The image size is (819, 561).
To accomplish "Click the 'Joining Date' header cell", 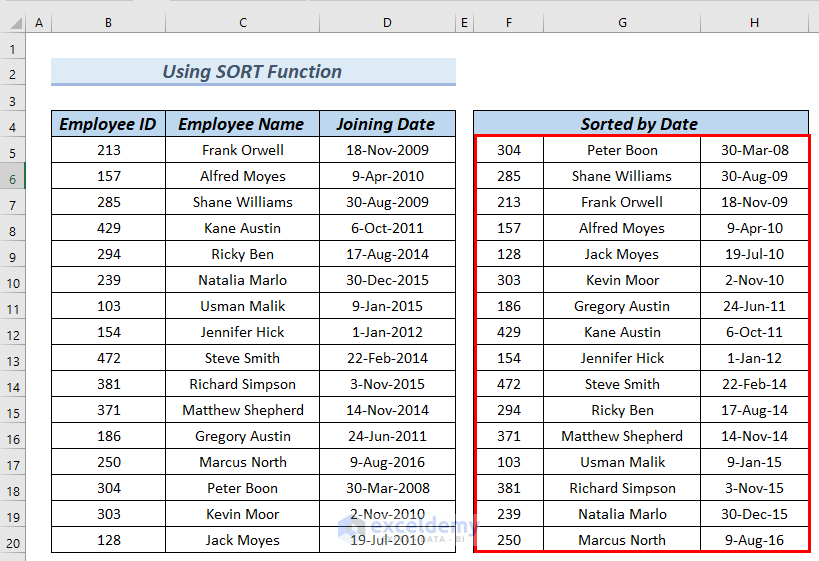I will (387, 124).
